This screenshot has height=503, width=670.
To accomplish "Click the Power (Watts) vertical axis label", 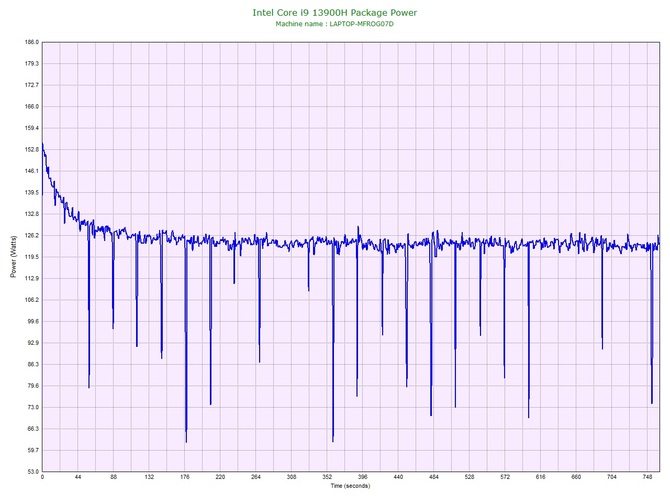I will [13, 257].
